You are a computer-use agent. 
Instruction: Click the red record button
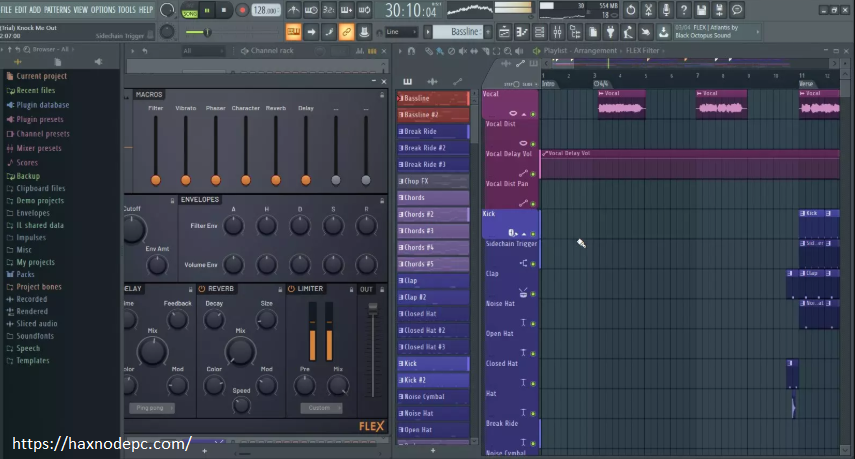click(242, 10)
